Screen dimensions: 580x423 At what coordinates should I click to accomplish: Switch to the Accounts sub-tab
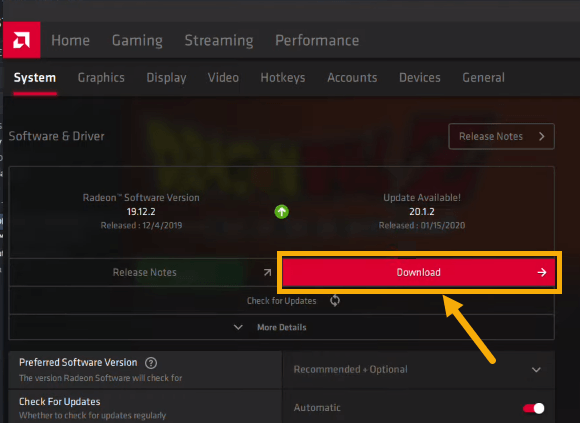click(x=352, y=78)
